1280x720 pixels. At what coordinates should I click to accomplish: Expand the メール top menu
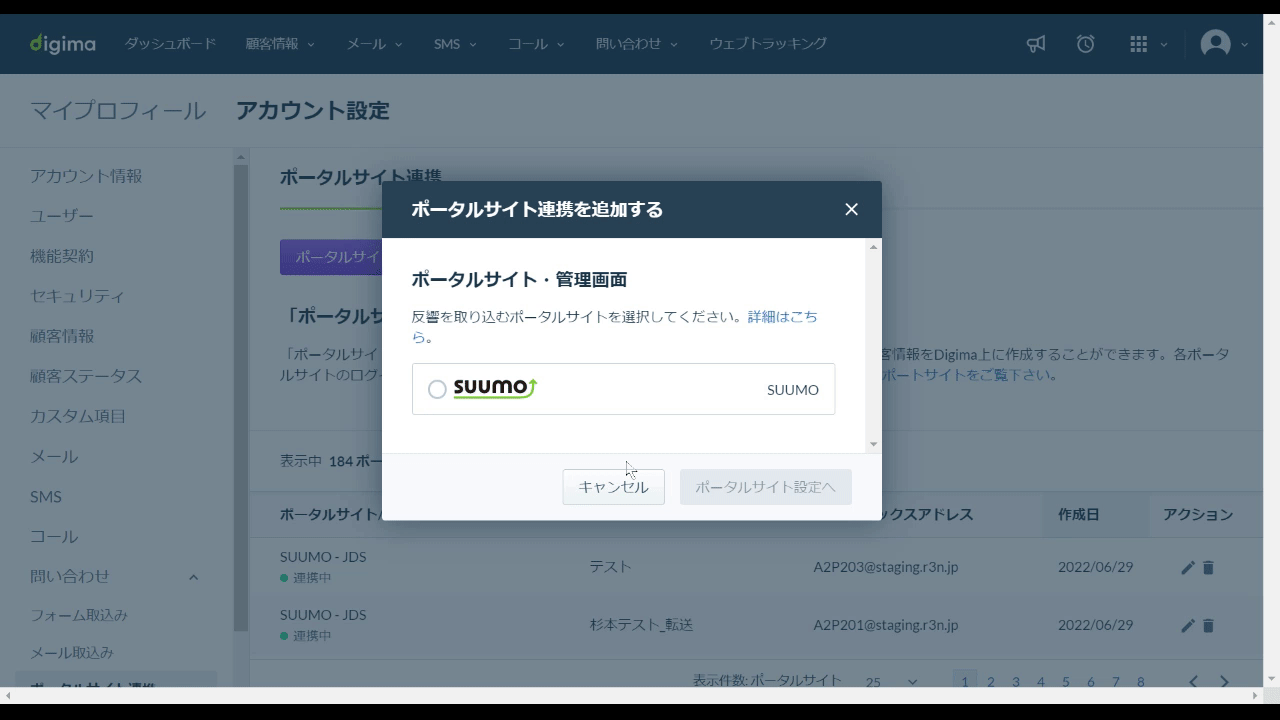(x=374, y=44)
